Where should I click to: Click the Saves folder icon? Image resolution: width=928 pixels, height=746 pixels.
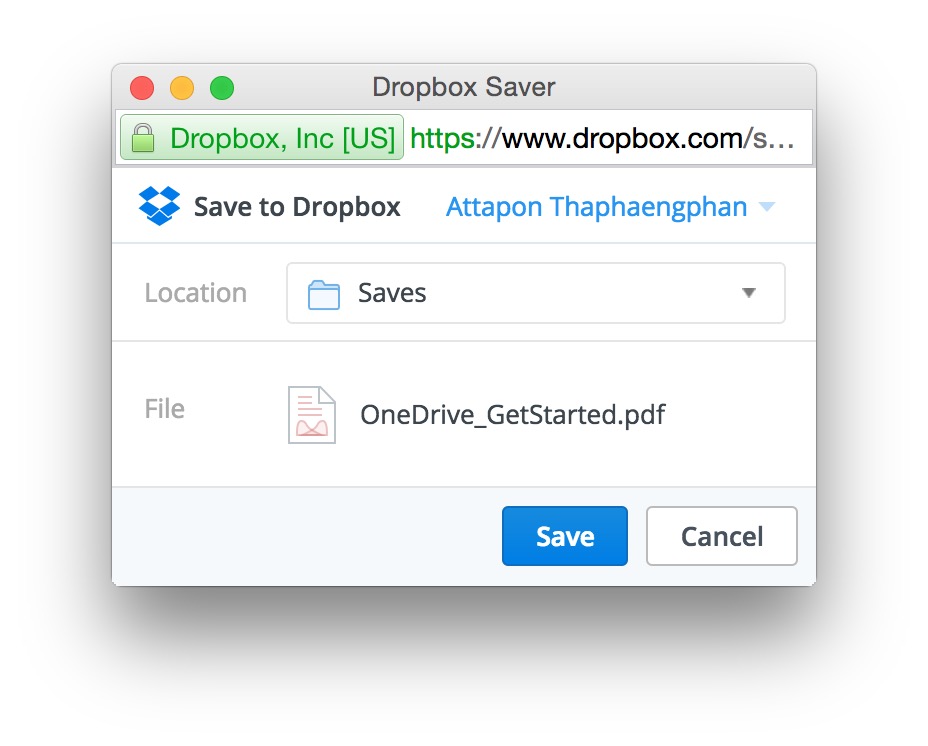[x=324, y=294]
